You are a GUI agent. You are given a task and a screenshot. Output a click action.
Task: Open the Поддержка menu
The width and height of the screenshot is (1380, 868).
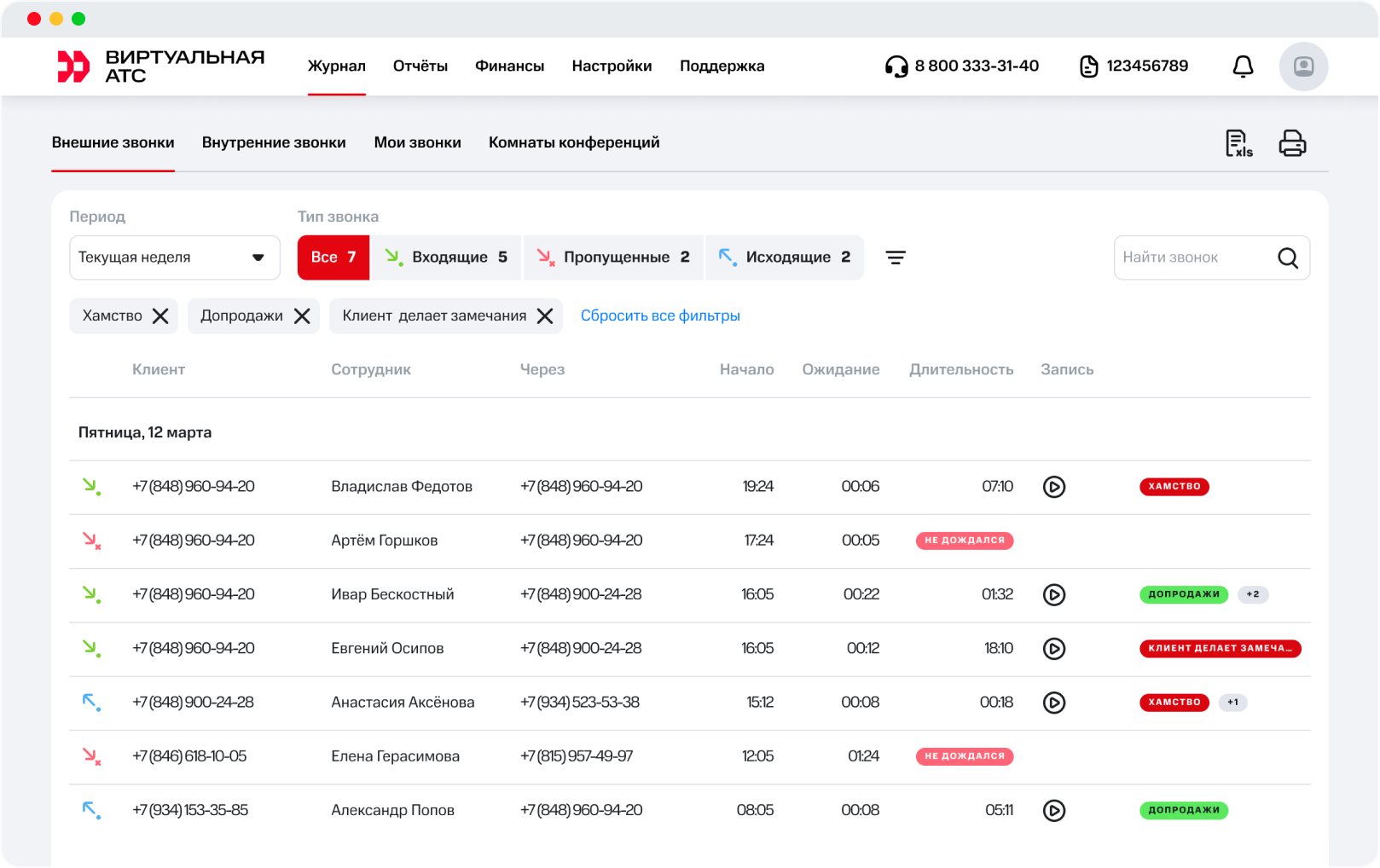tap(722, 67)
